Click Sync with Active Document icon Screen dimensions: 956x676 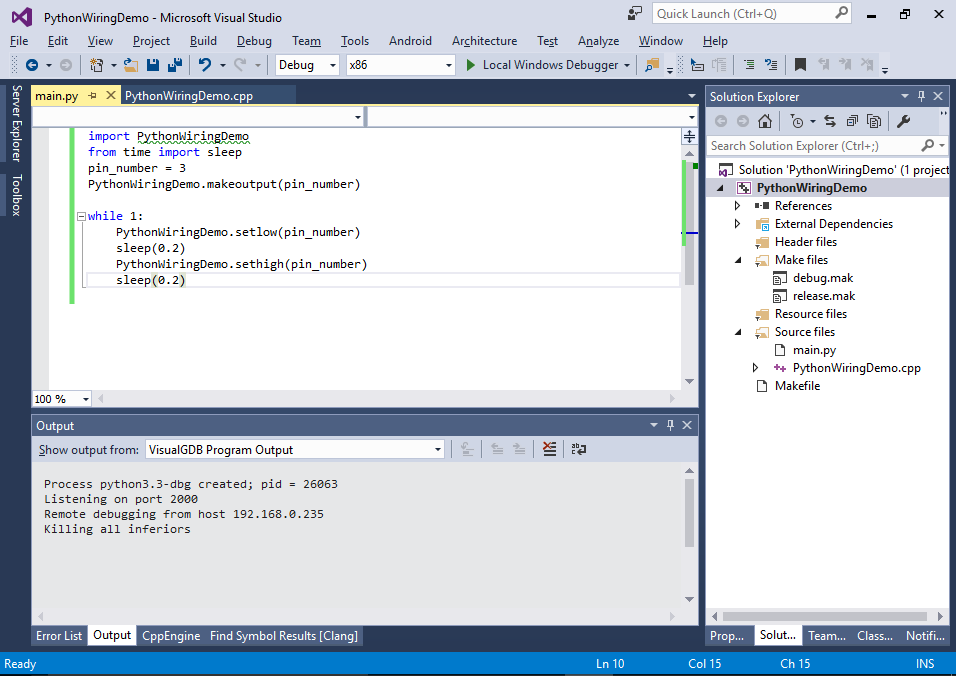pos(830,121)
